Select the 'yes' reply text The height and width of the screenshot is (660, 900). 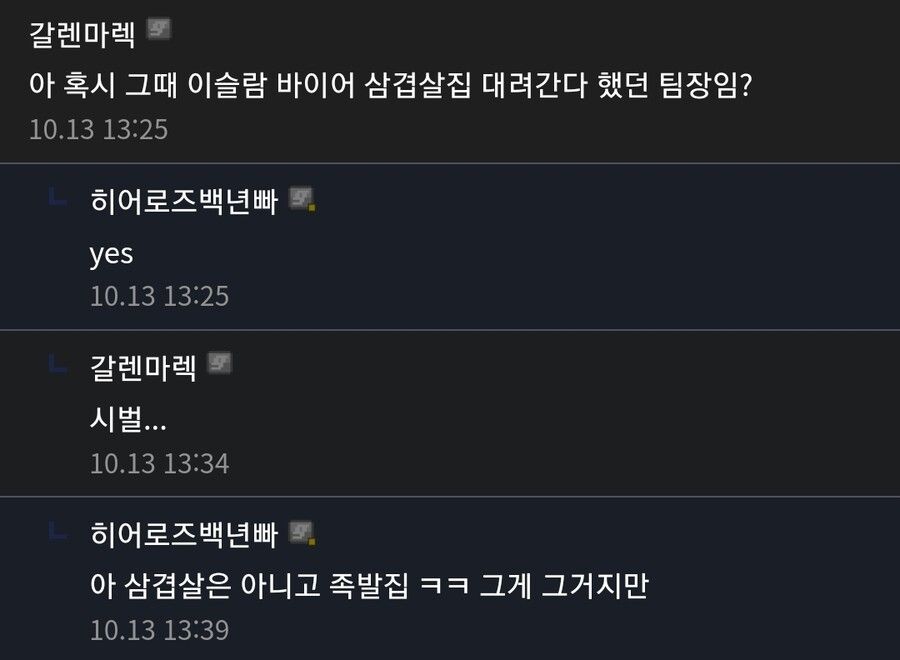[x=111, y=254]
